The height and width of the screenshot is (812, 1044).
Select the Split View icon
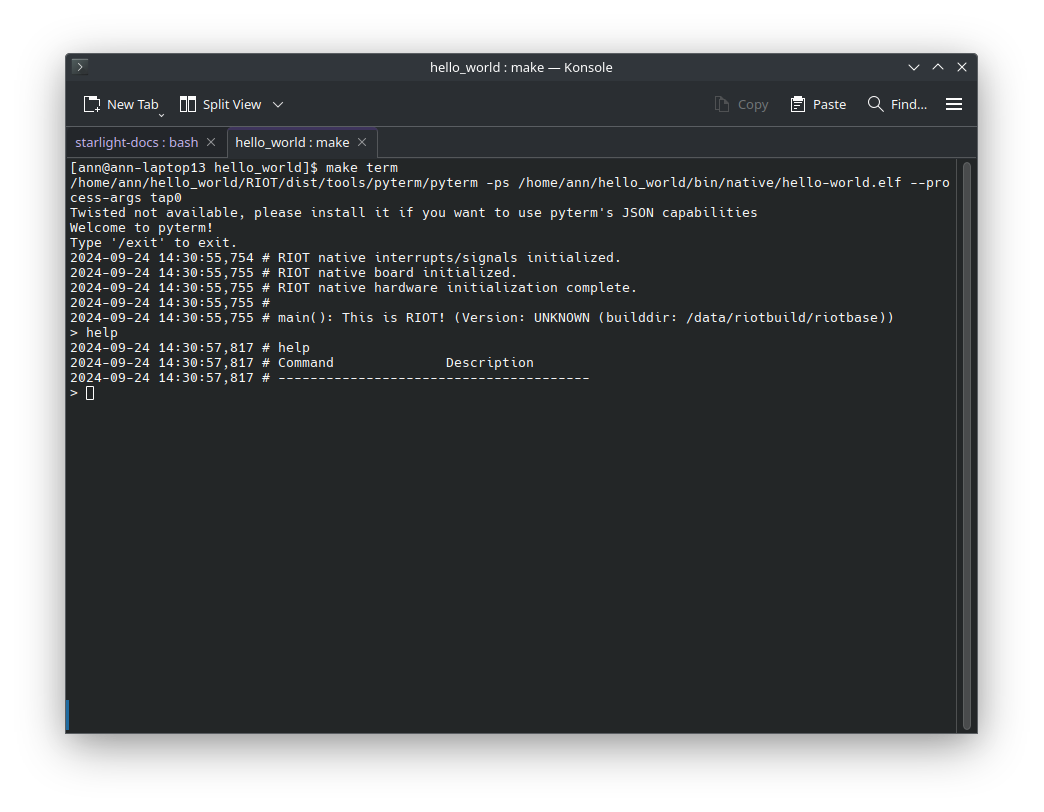click(x=187, y=103)
